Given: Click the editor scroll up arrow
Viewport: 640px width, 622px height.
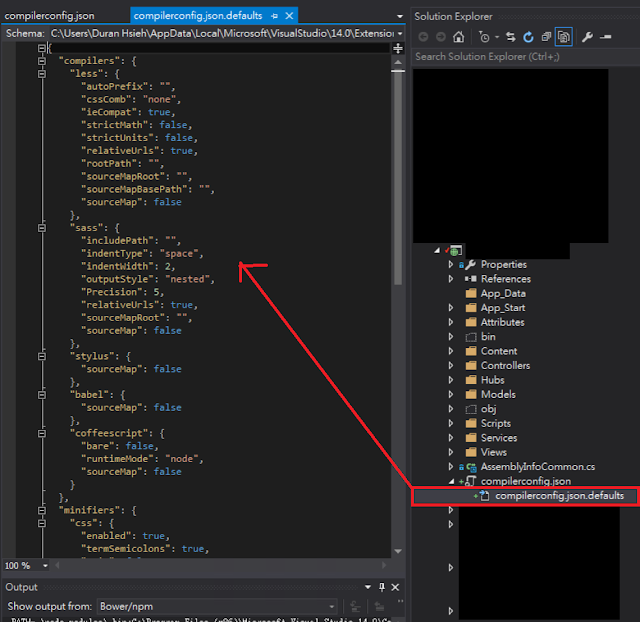Looking at the screenshot, I should (398, 62).
